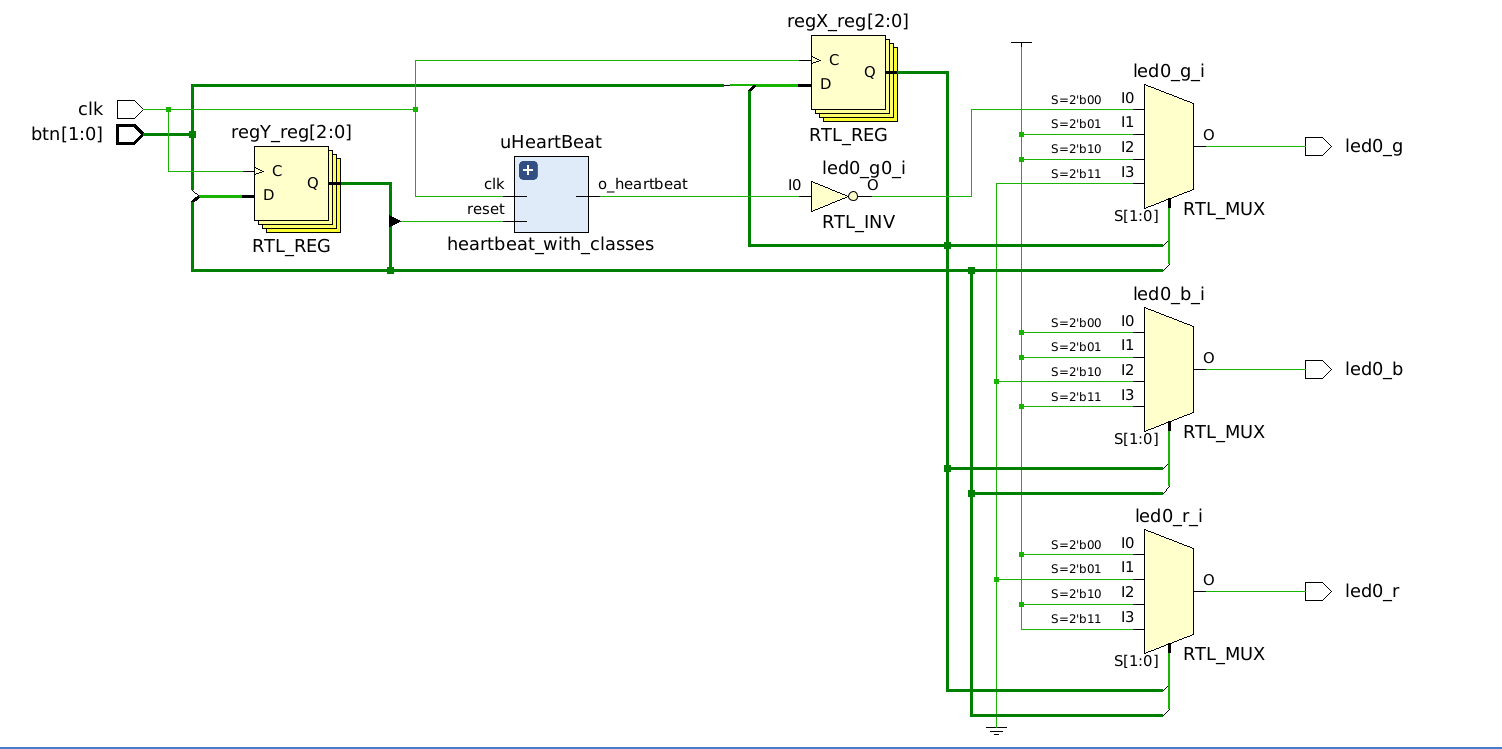The height and width of the screenshot is (749, 1502).
Task: Click the 'btn[1:0]' port name text
Action: click(x=67, y=133)
